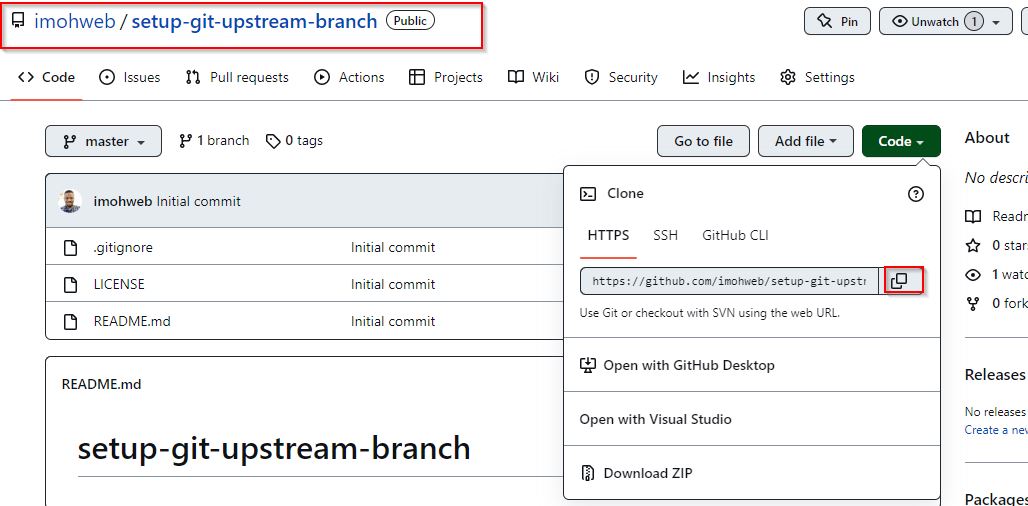Image resolution: width=1028 pixels, height=506 pixels.
Task: Click the watchers count badge showing 1
Action: 974,22
